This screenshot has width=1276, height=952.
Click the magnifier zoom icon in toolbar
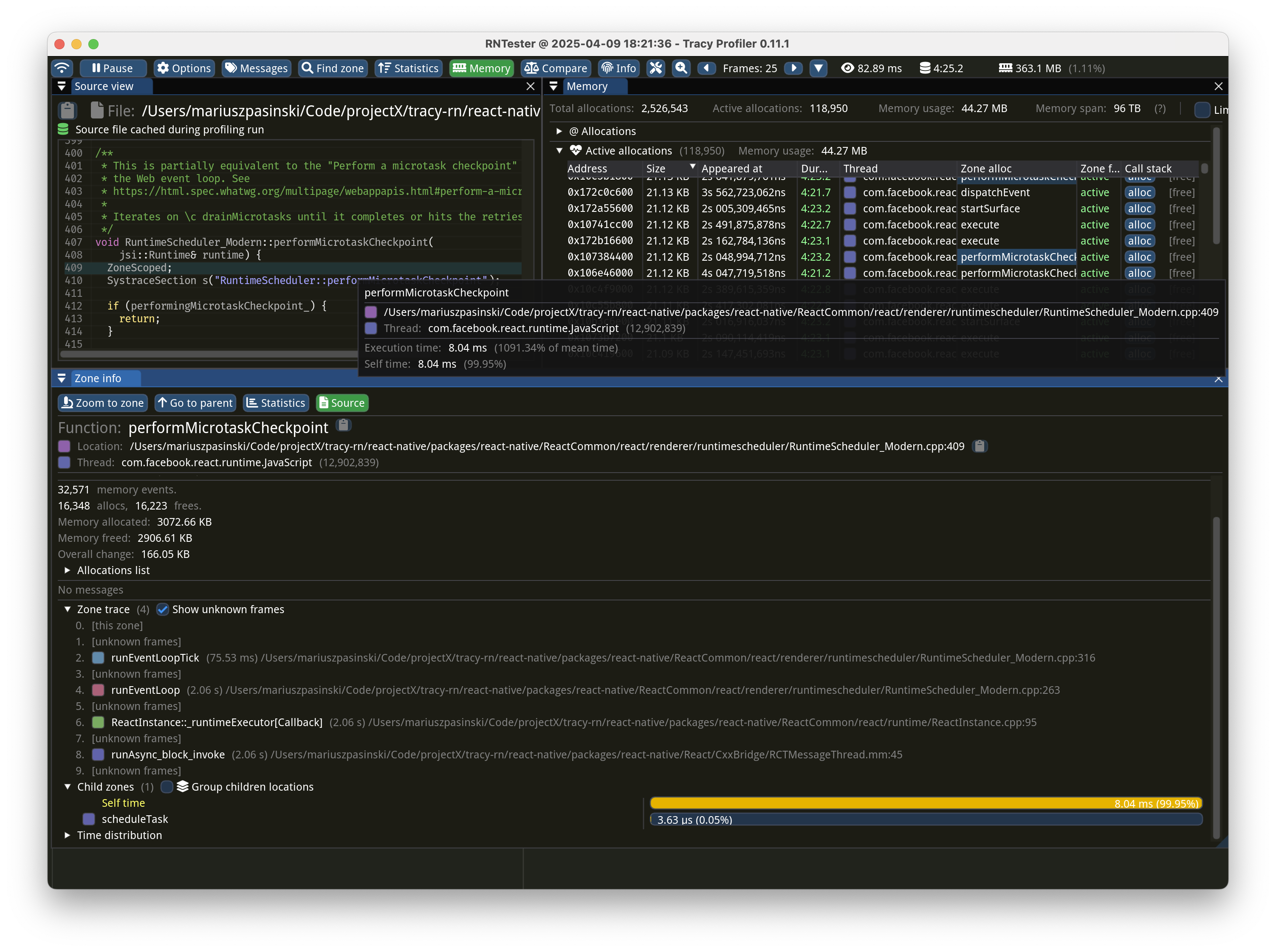681,68
